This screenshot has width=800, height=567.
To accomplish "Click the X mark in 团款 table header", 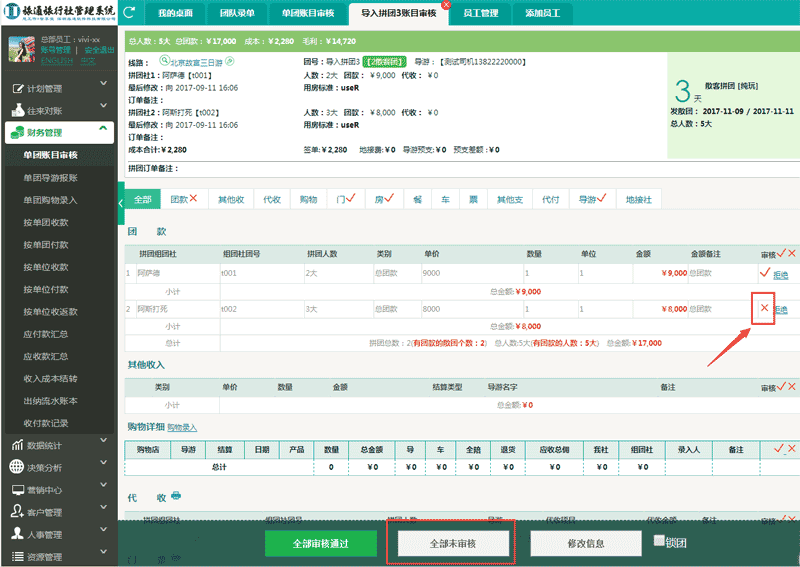I will (791, 253).
